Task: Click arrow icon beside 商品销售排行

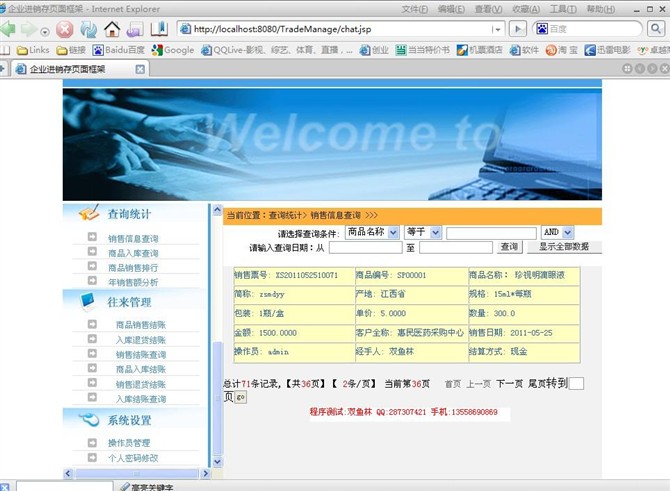Action: pos(92,265)
